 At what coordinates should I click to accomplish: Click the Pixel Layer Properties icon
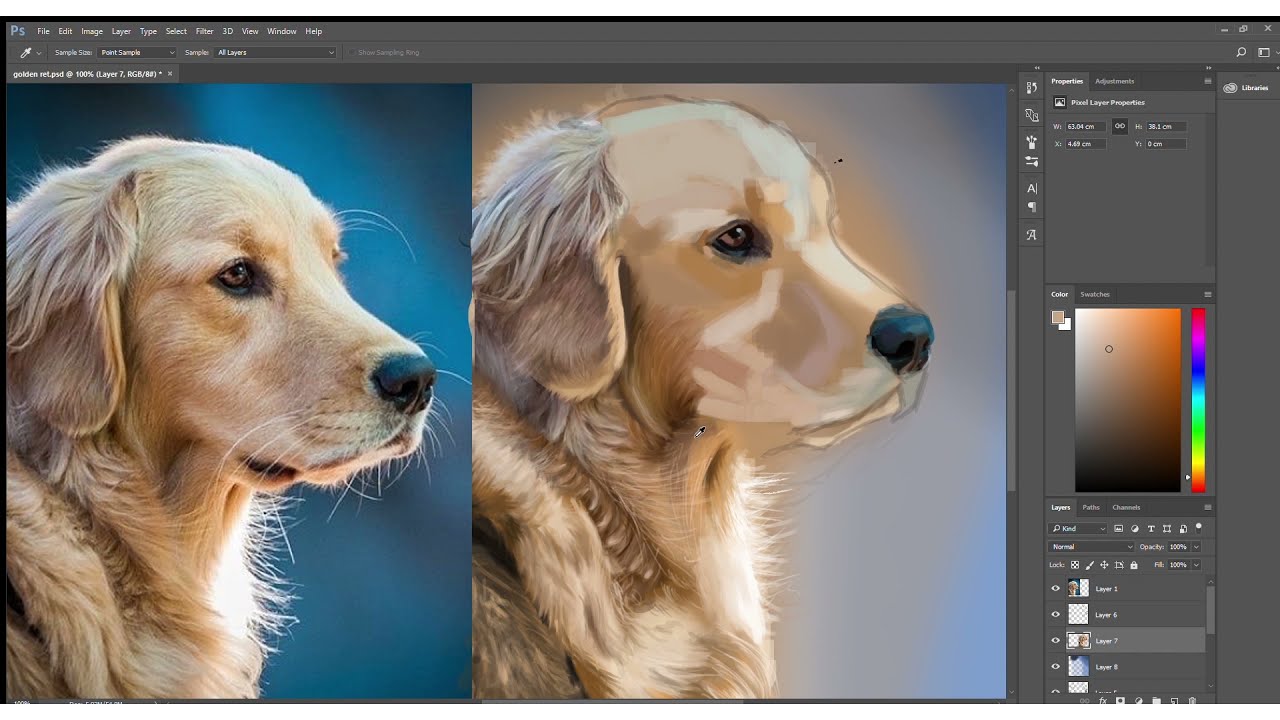(x=1060, y=102)
